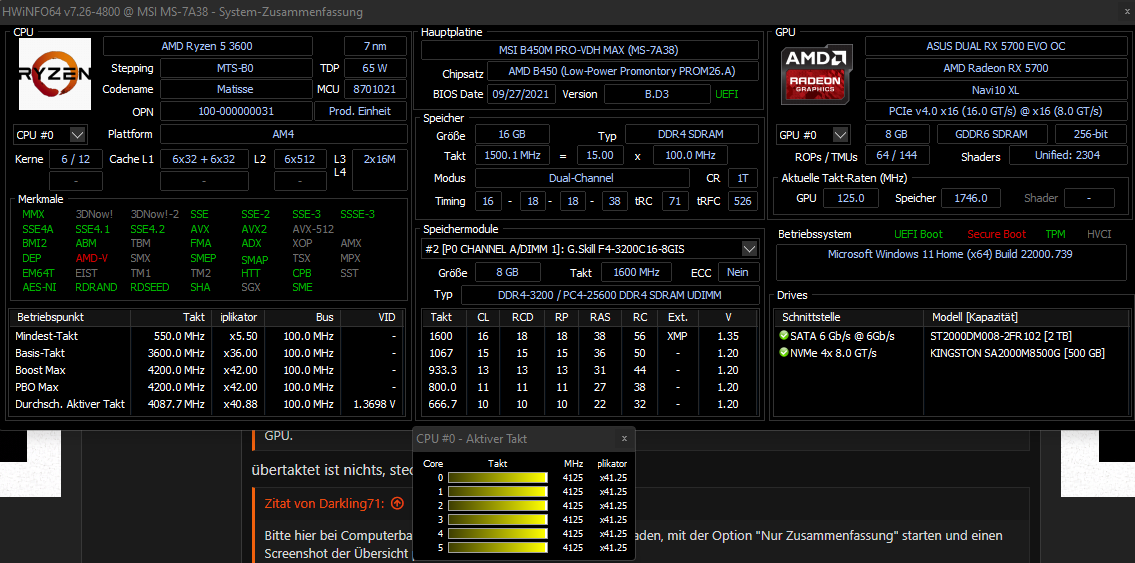
Task: Click the SSE4.2 feature label
Action: click(148, 229)
